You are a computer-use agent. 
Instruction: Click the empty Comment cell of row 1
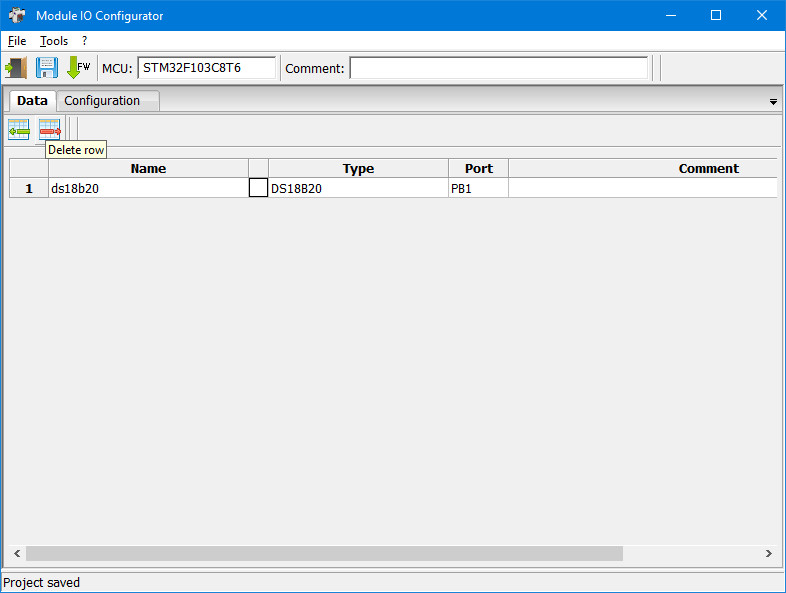(x=643, y=188)
